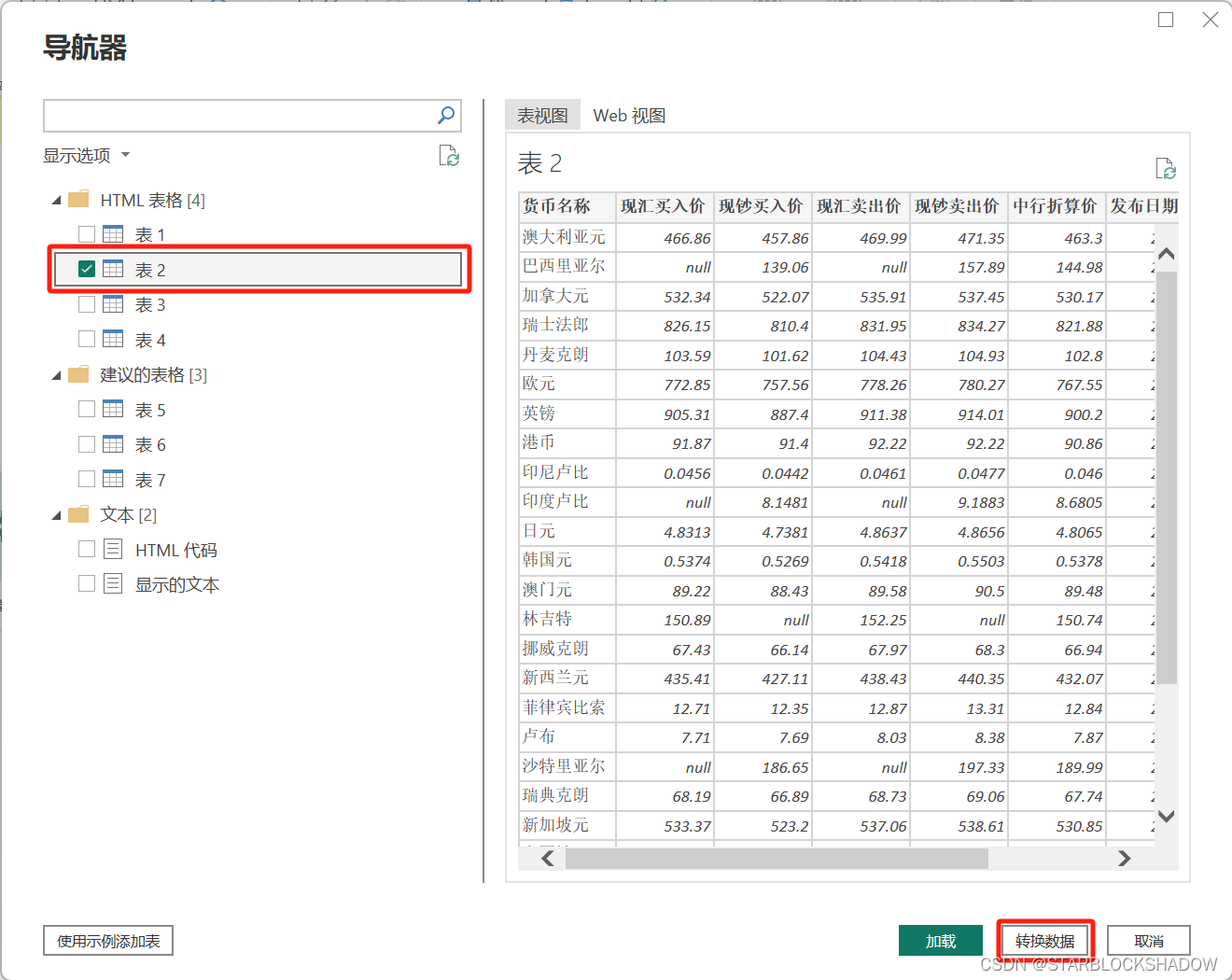This screenshot has height=980, width=1232.
Task: Click the 转换数据 button
Action: point(1045,941)
